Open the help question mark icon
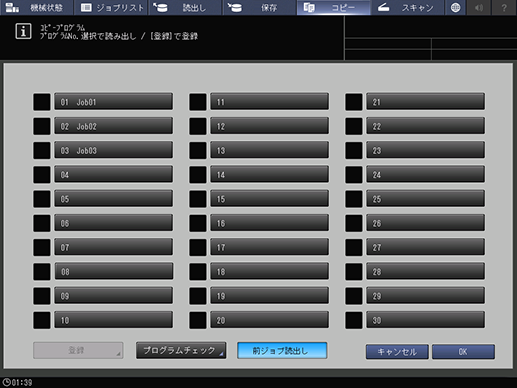Viewport: 517px width, 388px height. (x=504, y=7)
